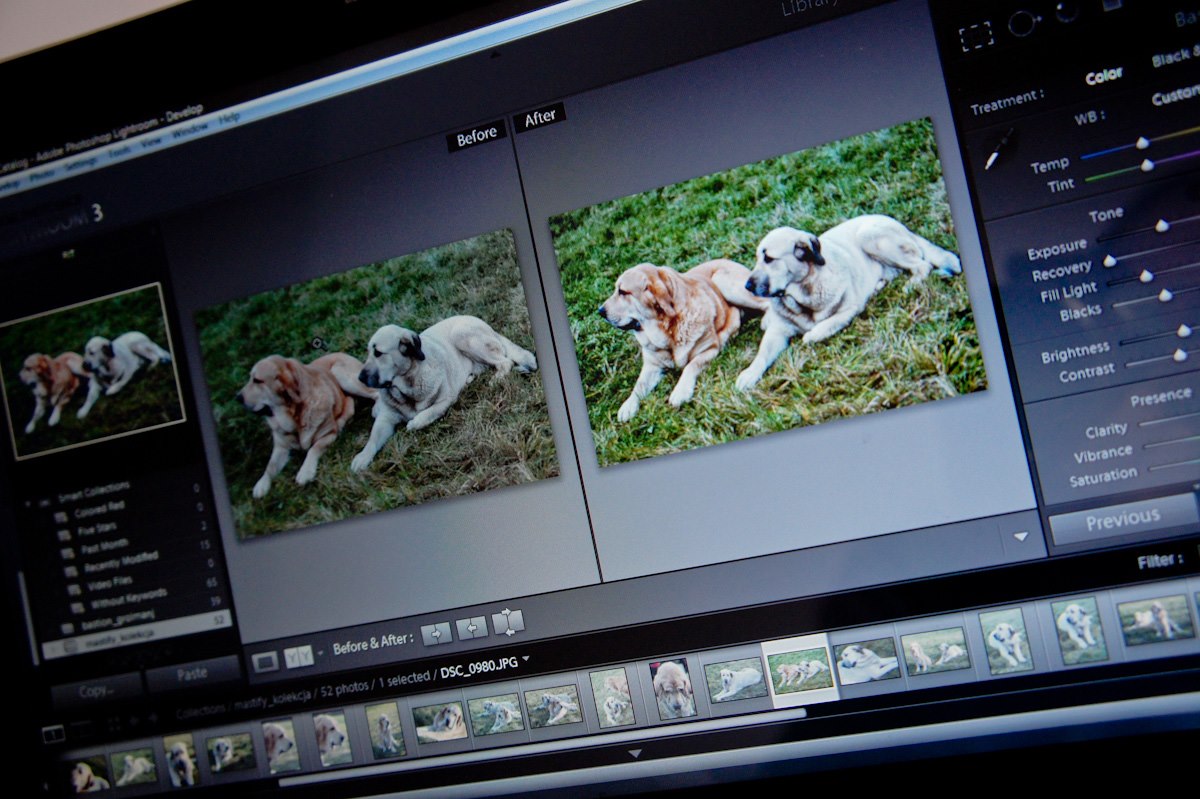Click the Paste button
The width and height of the screenshot is (1200, 799).
tap(192, 674)
